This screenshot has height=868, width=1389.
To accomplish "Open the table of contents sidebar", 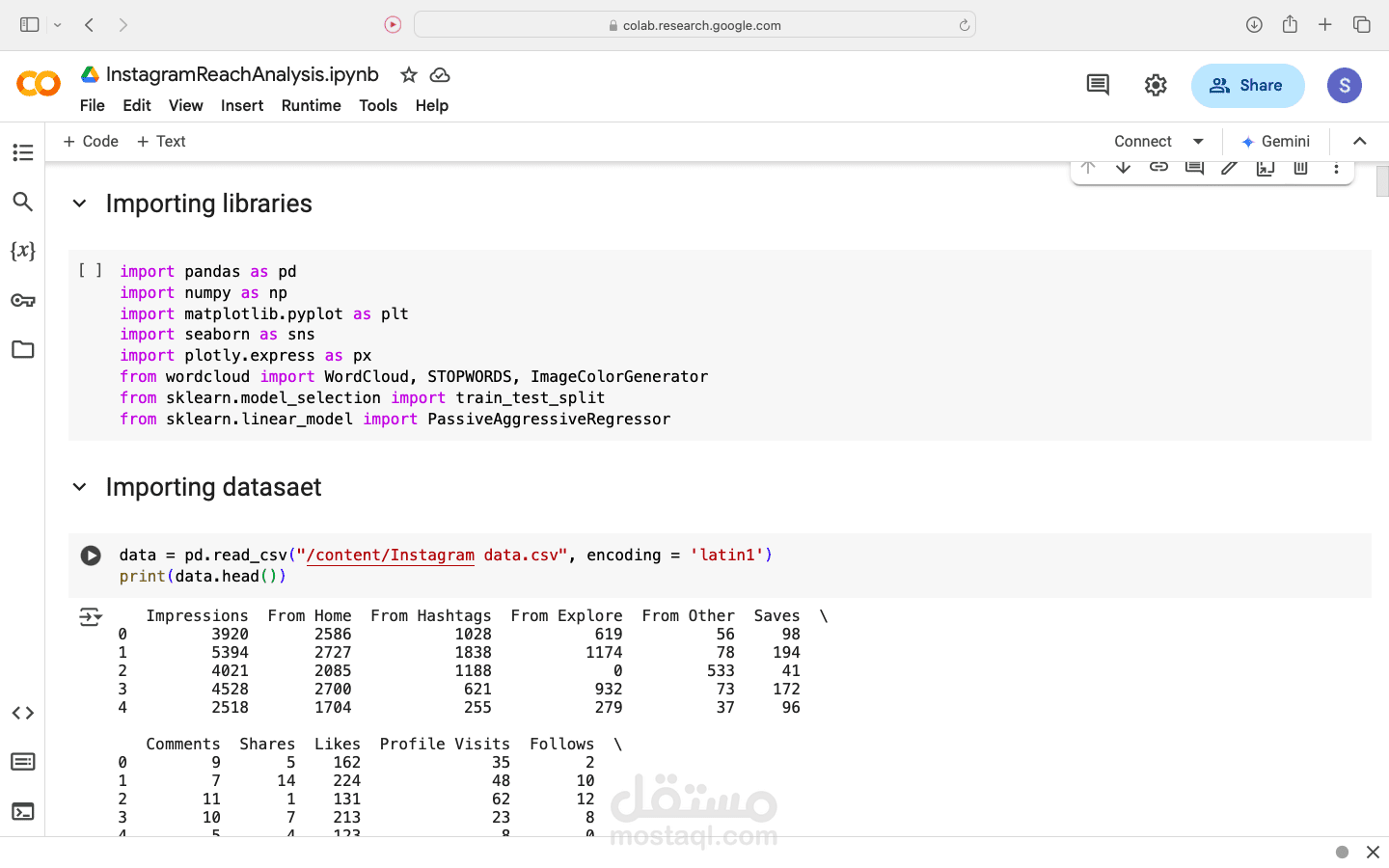I will [x=23, y=152].
